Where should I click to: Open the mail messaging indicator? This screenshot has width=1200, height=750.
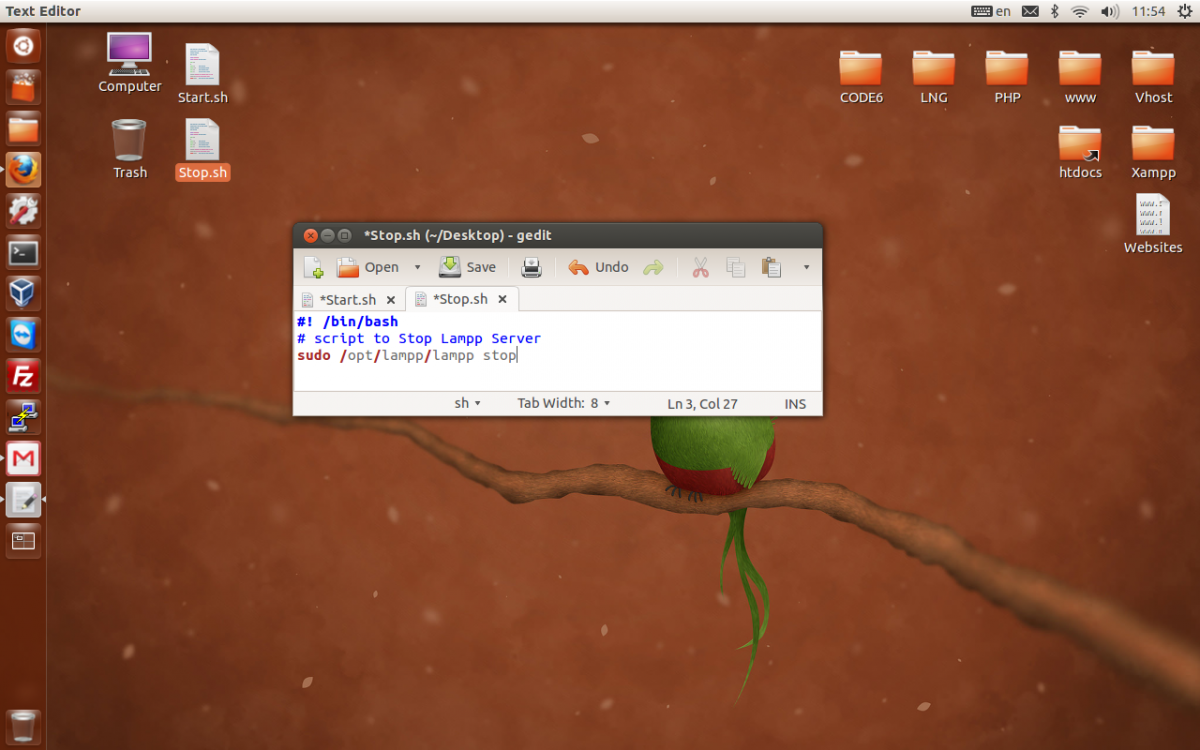pos(1030,11)
